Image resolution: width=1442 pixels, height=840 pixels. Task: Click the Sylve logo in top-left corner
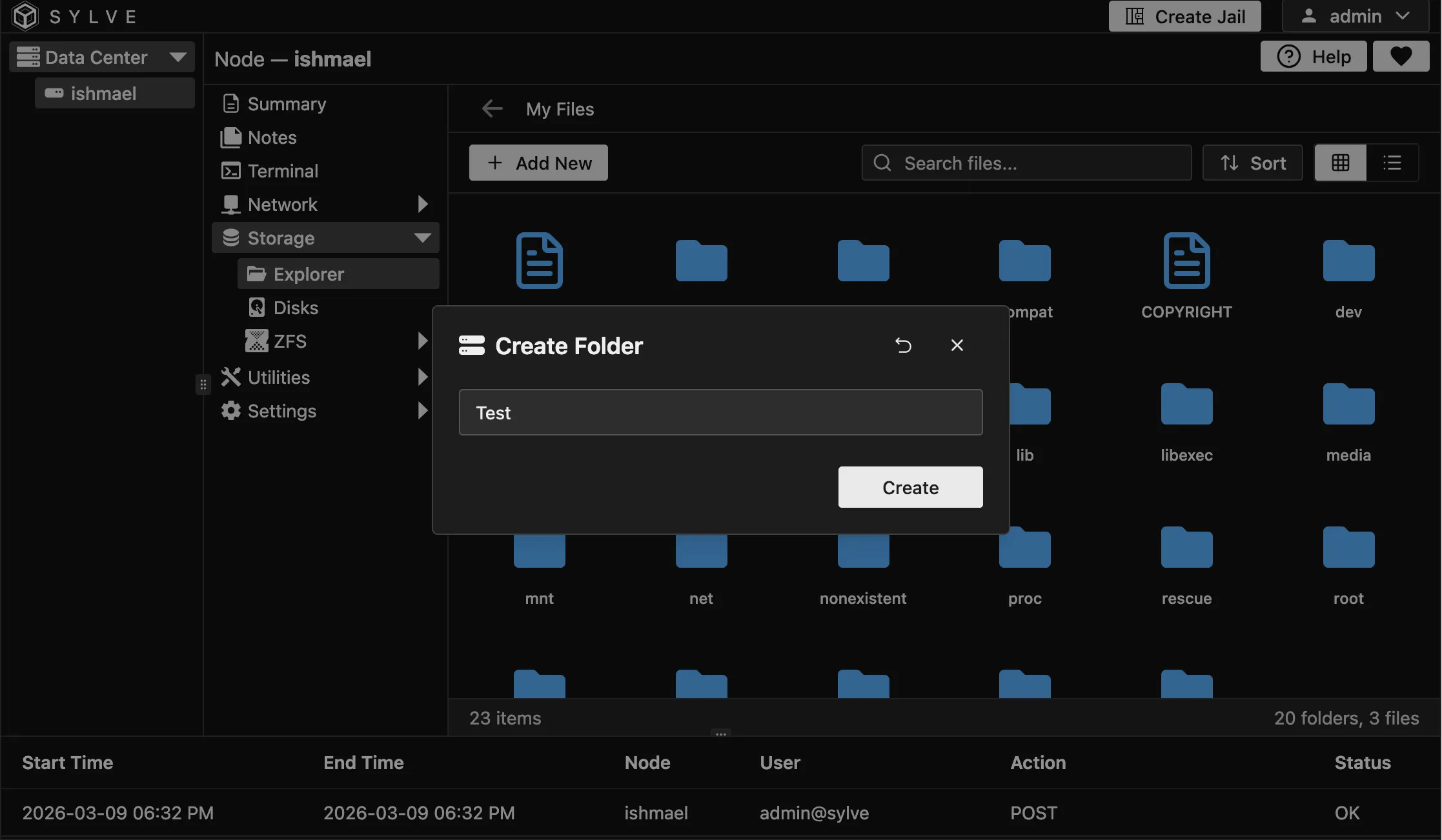pyautogui.click(x=25, y=15)
